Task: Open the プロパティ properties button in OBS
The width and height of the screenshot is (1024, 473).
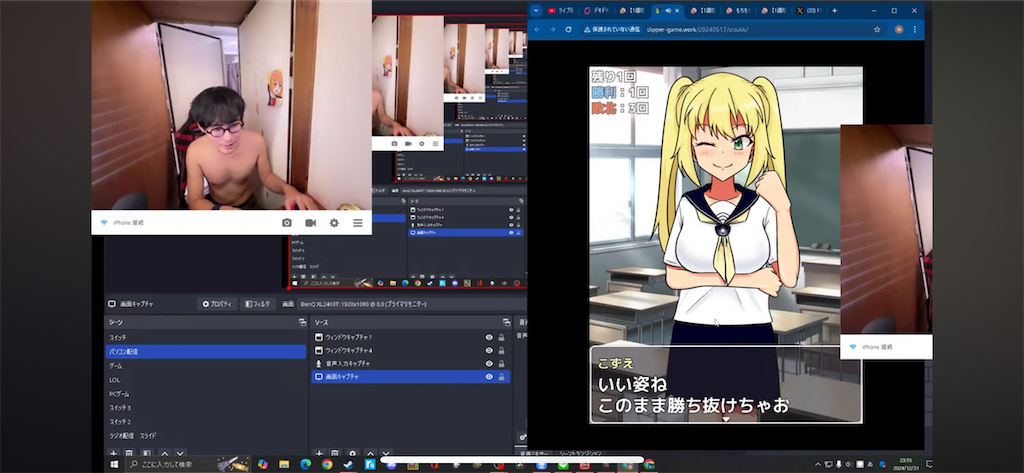Action: (217, 304)
